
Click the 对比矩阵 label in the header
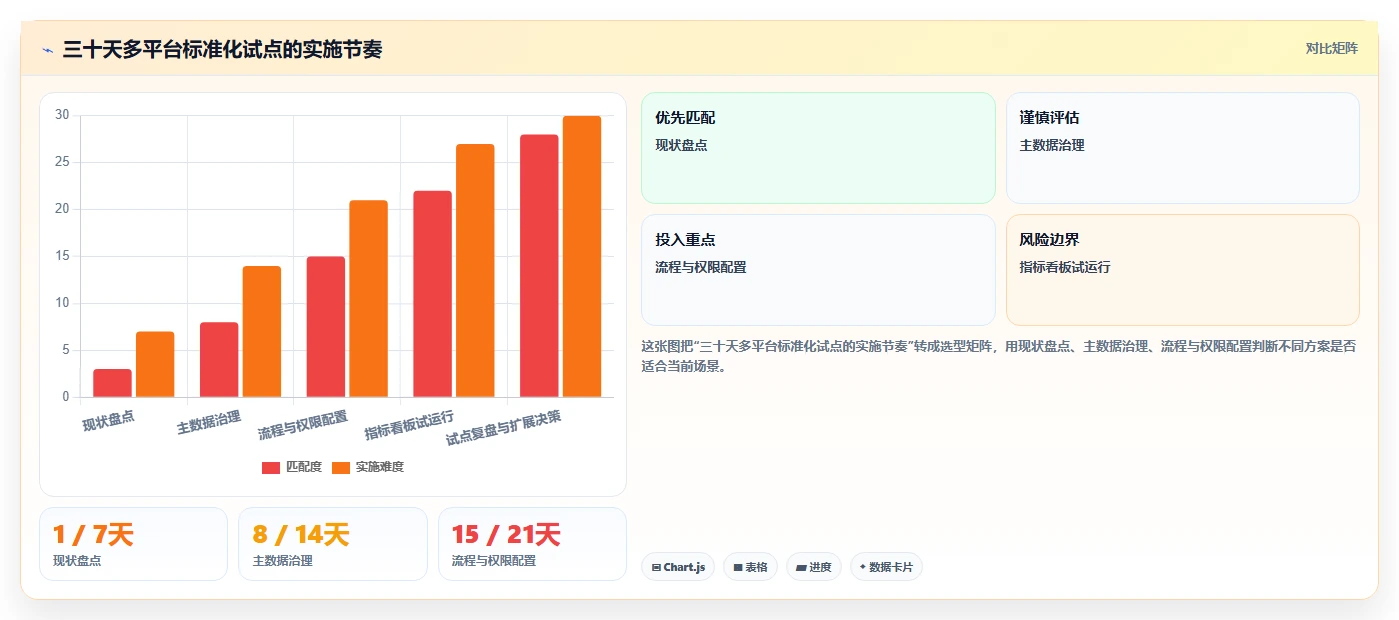click(x=1331, y=48)
